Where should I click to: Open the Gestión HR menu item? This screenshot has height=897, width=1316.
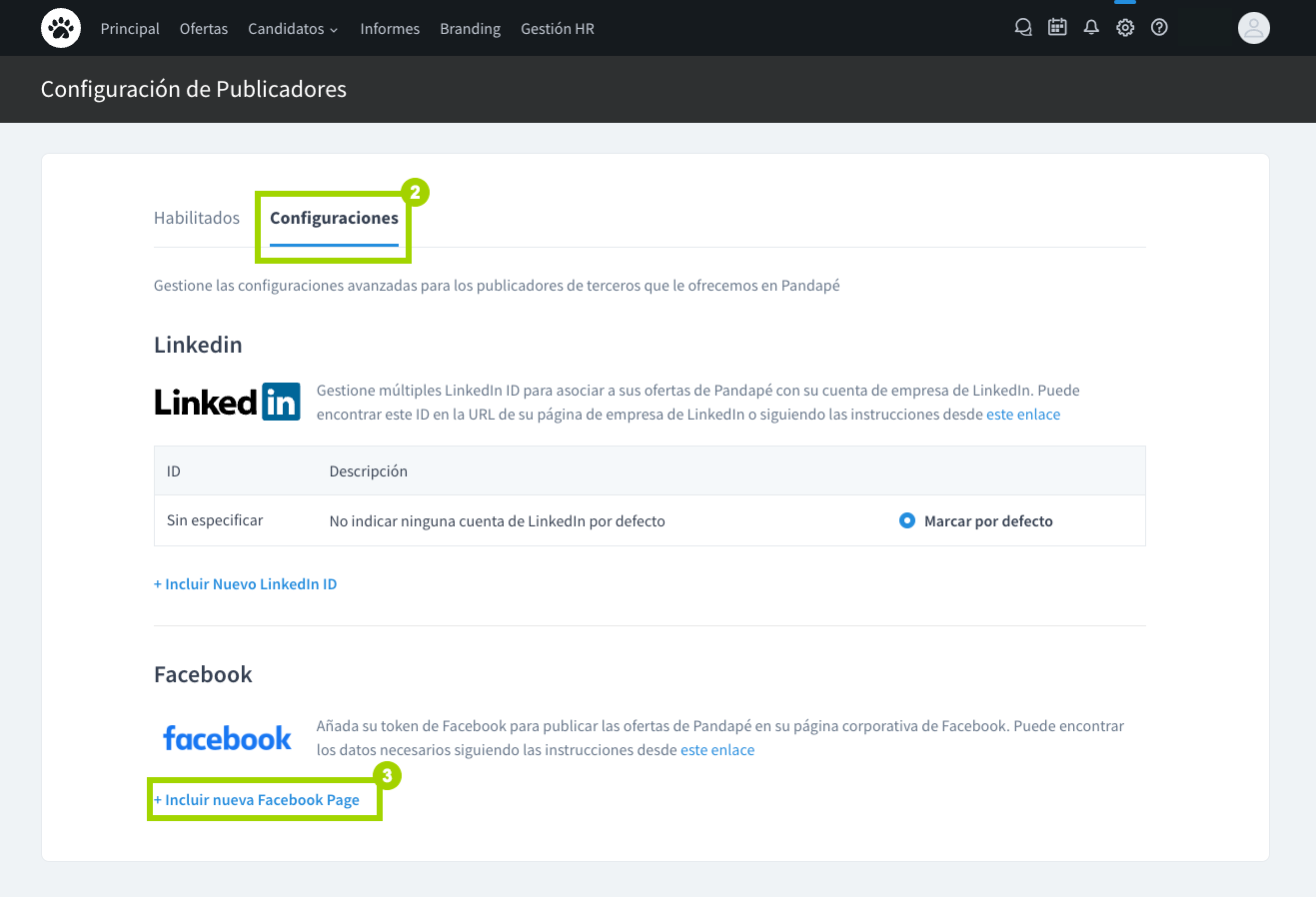557,29
